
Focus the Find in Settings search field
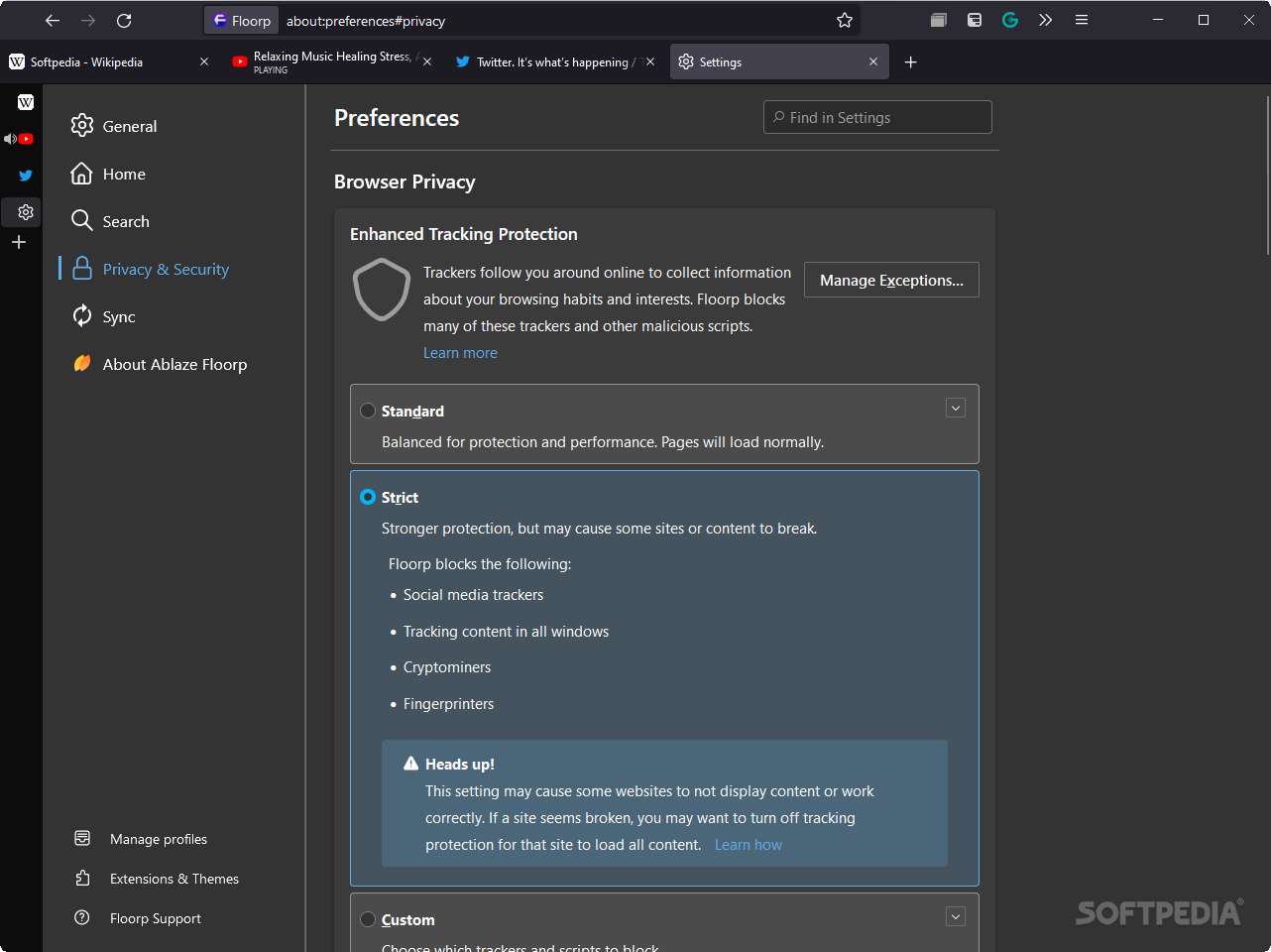tap(877, 117)
